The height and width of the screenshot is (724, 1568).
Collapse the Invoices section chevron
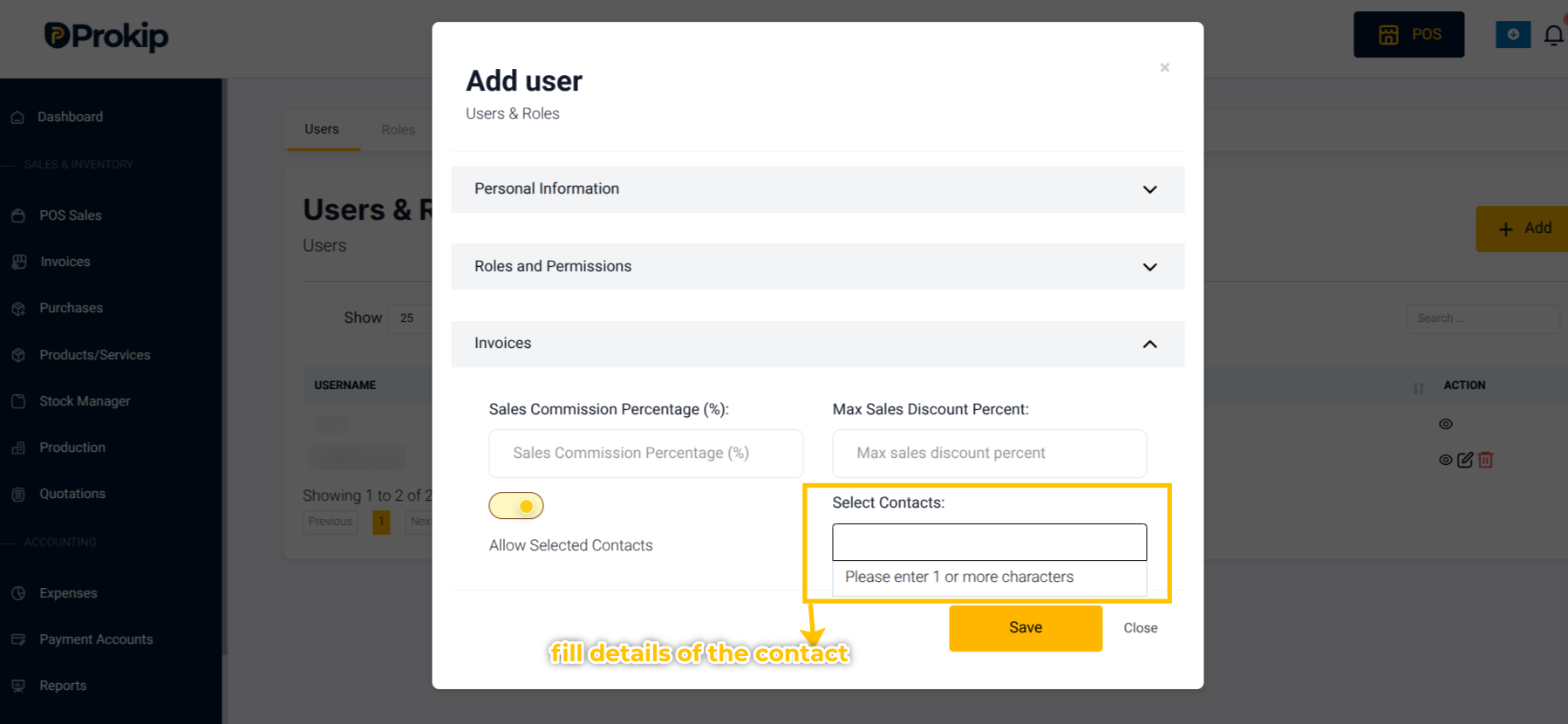(1150, 344)
